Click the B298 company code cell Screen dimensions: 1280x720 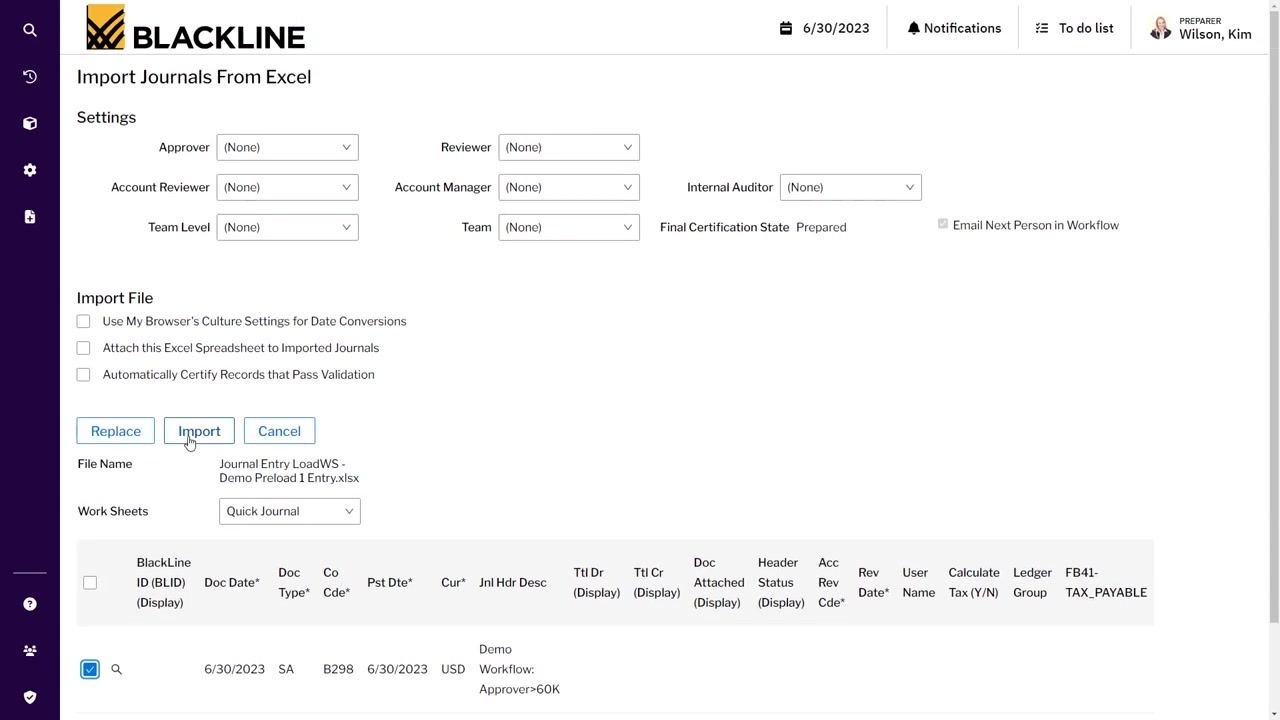click(338, 669)
